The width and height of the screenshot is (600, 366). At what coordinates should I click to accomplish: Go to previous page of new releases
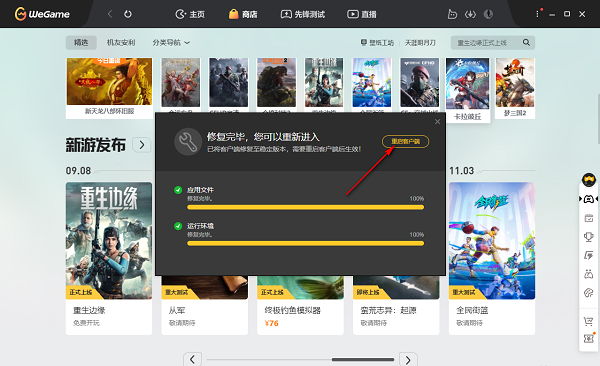coord(192,359)
